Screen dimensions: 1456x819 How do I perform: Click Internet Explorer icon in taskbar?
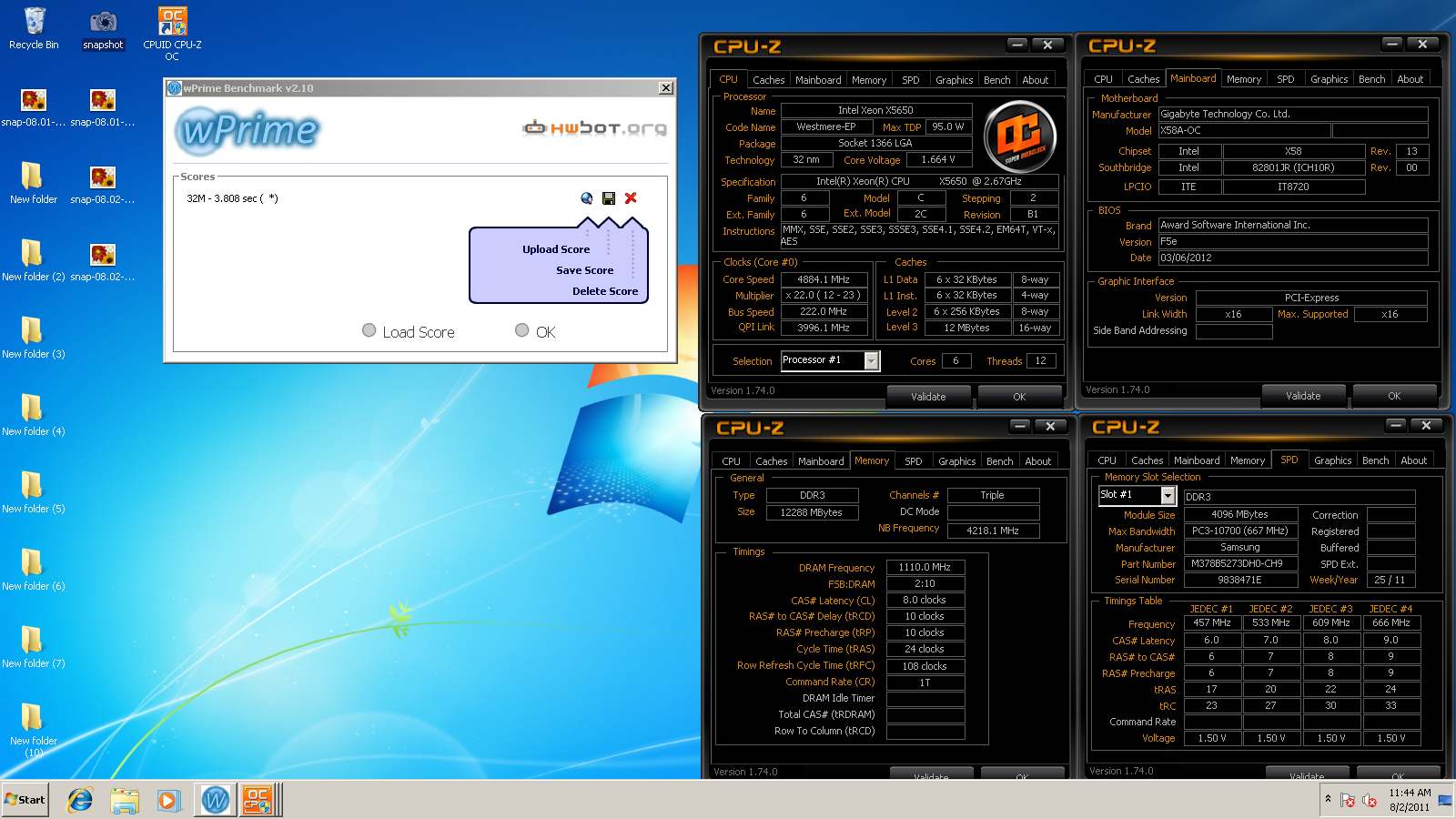coord(80,800)
